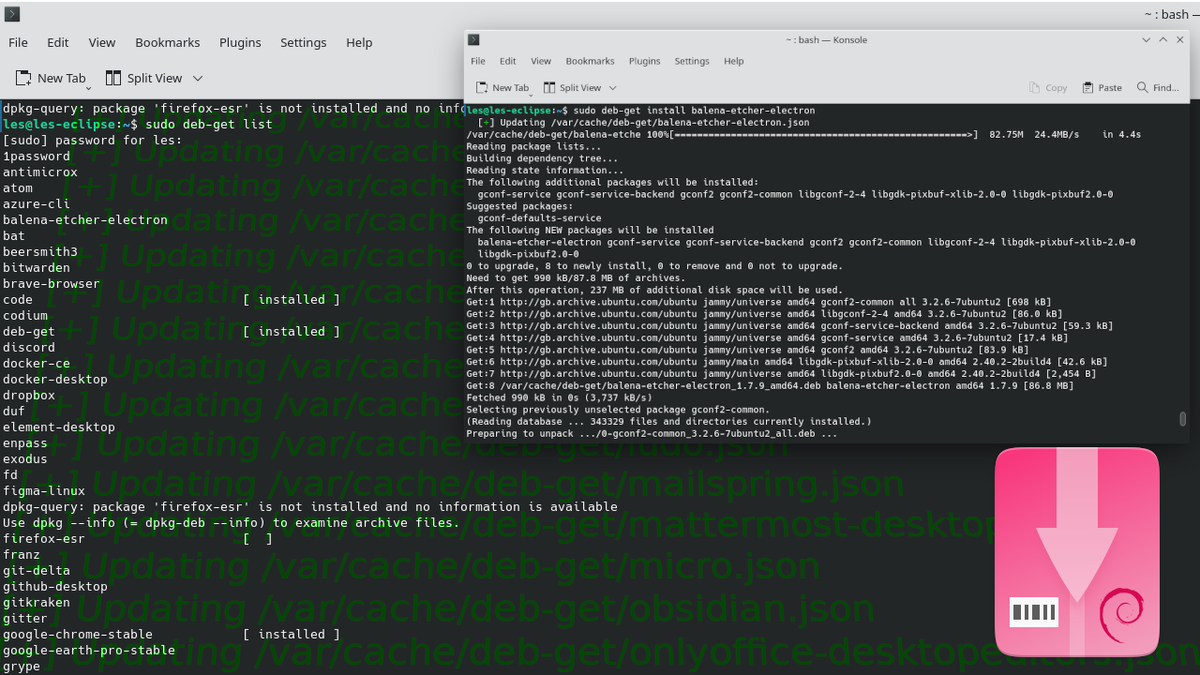Screen dimensions: 1200x675
Task: Click the Split View icon in the background Konsole
Action: pyautogui.click(x=113, y=77)
